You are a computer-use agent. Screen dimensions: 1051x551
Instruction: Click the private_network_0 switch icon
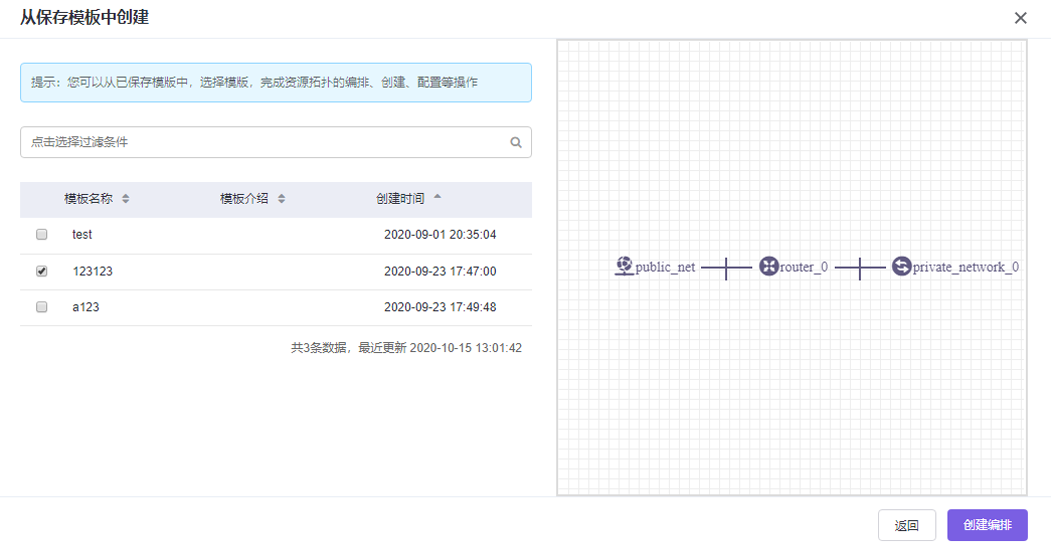(901, 267)
